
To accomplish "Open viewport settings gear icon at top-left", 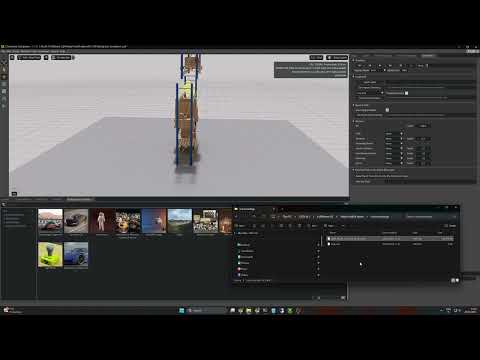I will click(x=12, y=58).
